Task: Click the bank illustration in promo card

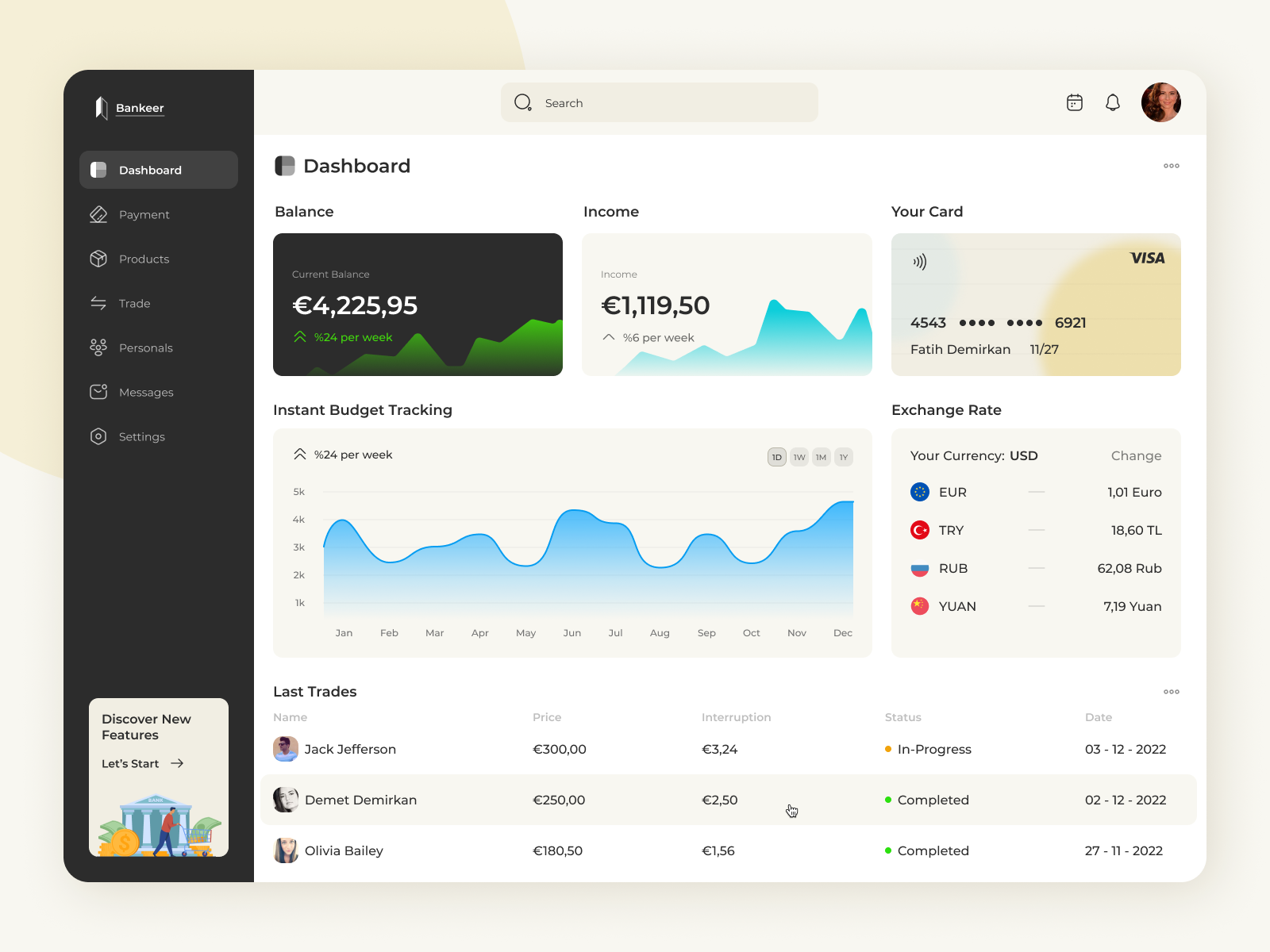Action: [x=159, y=825]
